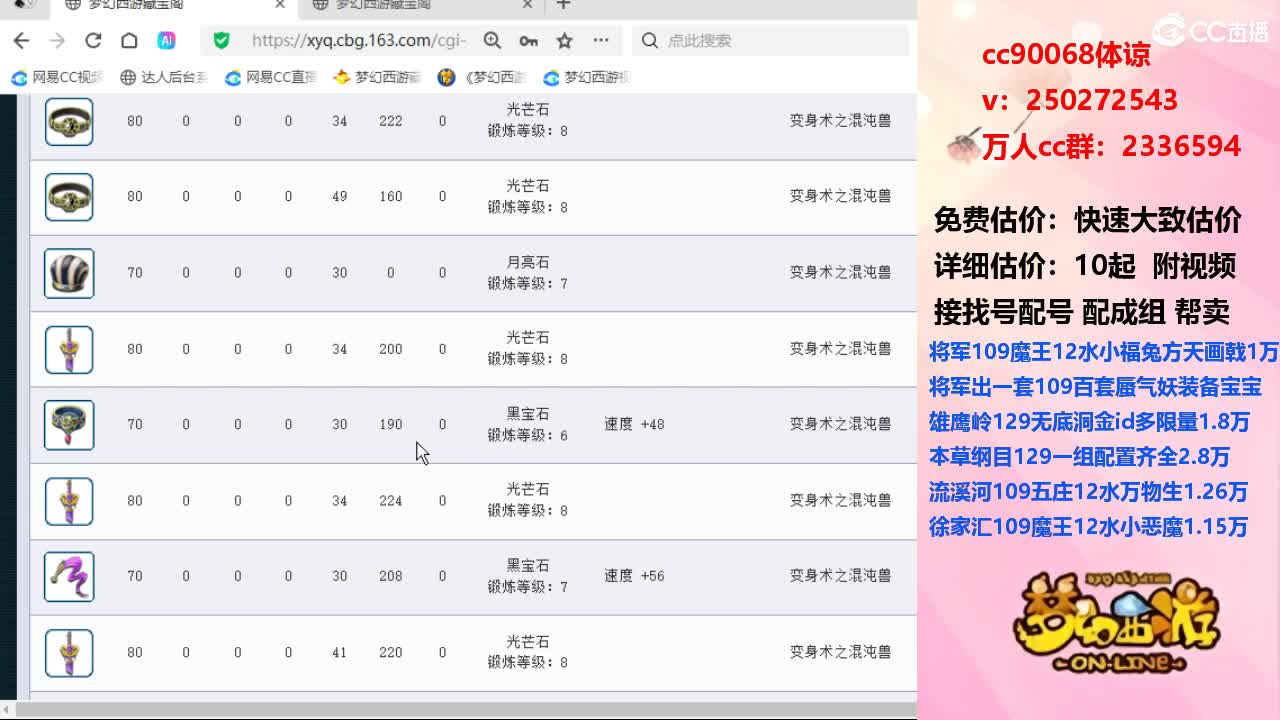The image size is (1280, 720).
Task: Open the 网易CC直播 bookmark
Action: point(272,77)
